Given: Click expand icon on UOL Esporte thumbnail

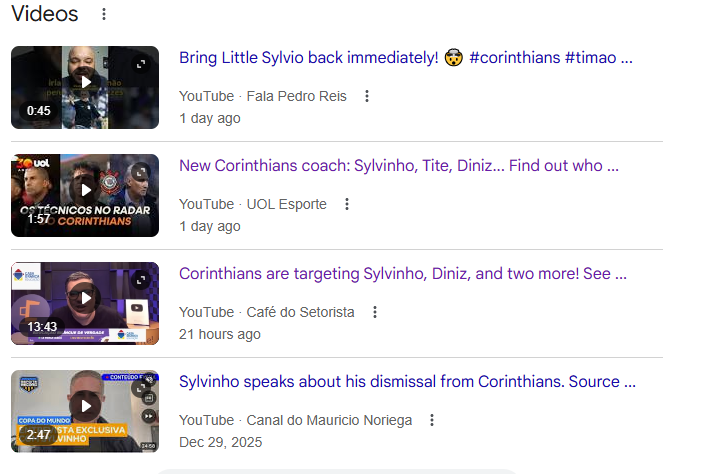Looking at the screenshot, I should tap(141, 172).
